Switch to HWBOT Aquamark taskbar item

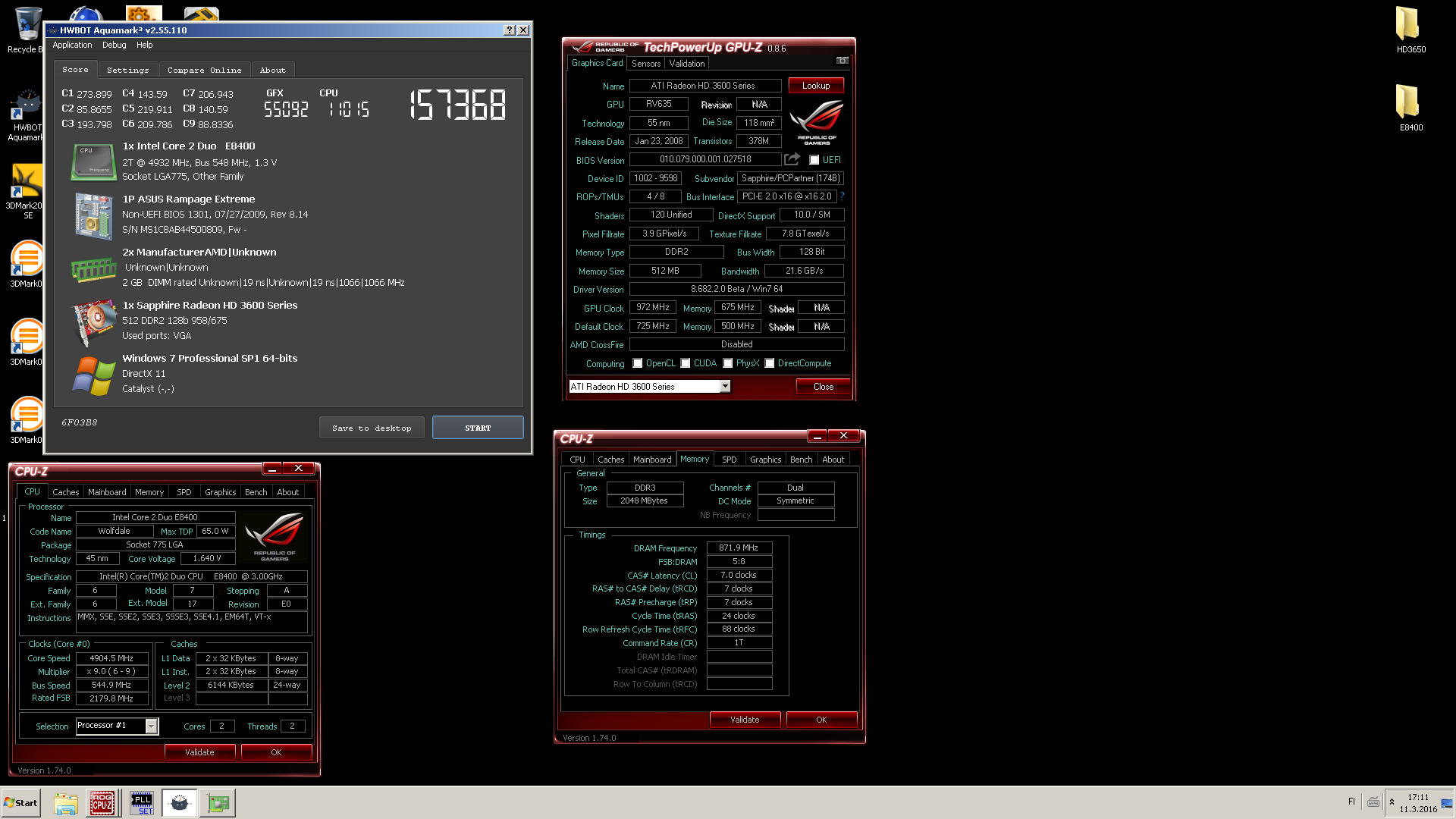[180, 802]
